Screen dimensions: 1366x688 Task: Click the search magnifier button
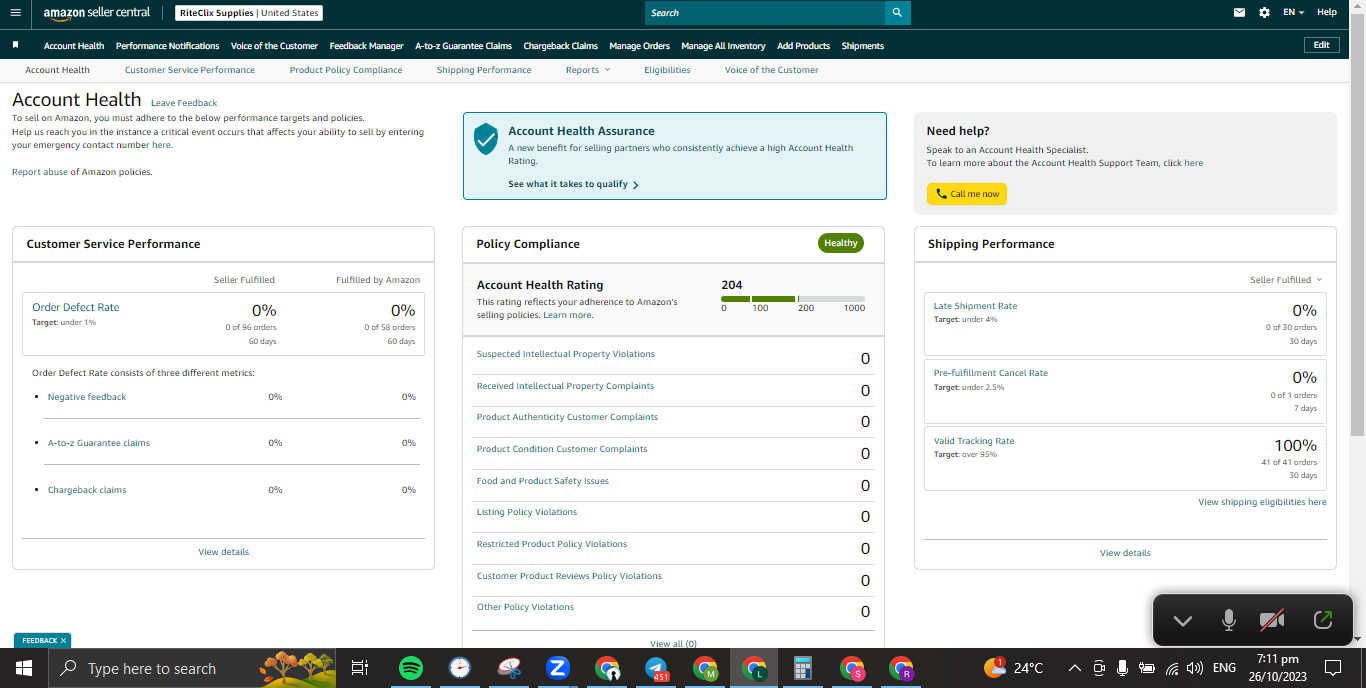897,13
